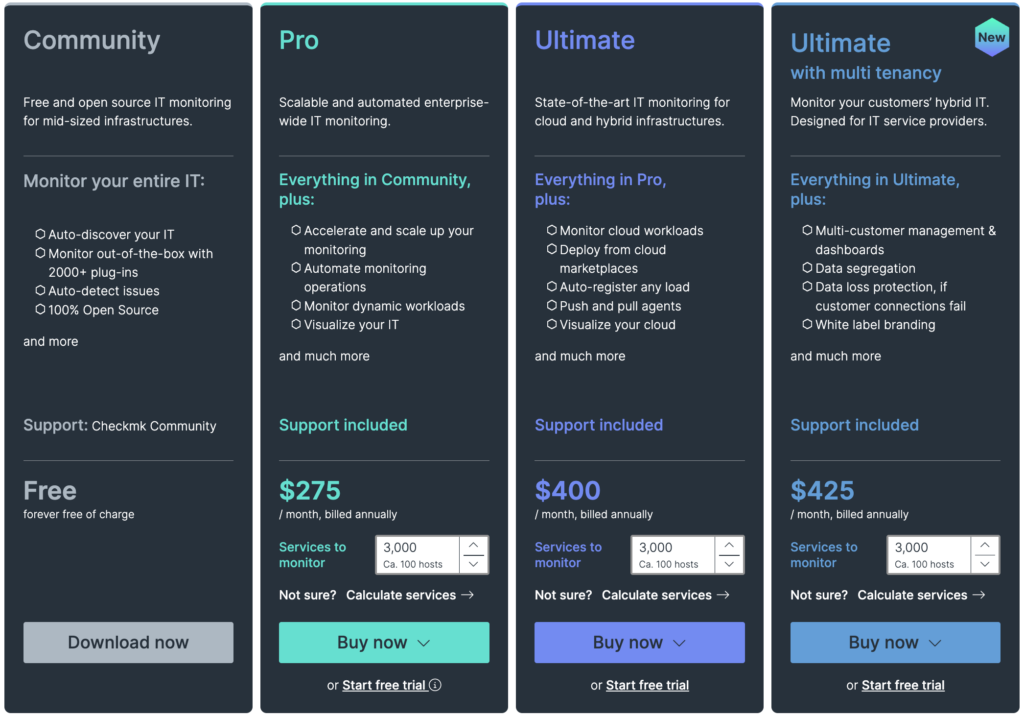This screenshot has height=717, width=1024.
Task: Decrease Ultimate services to monitor count
Action: 730,564
